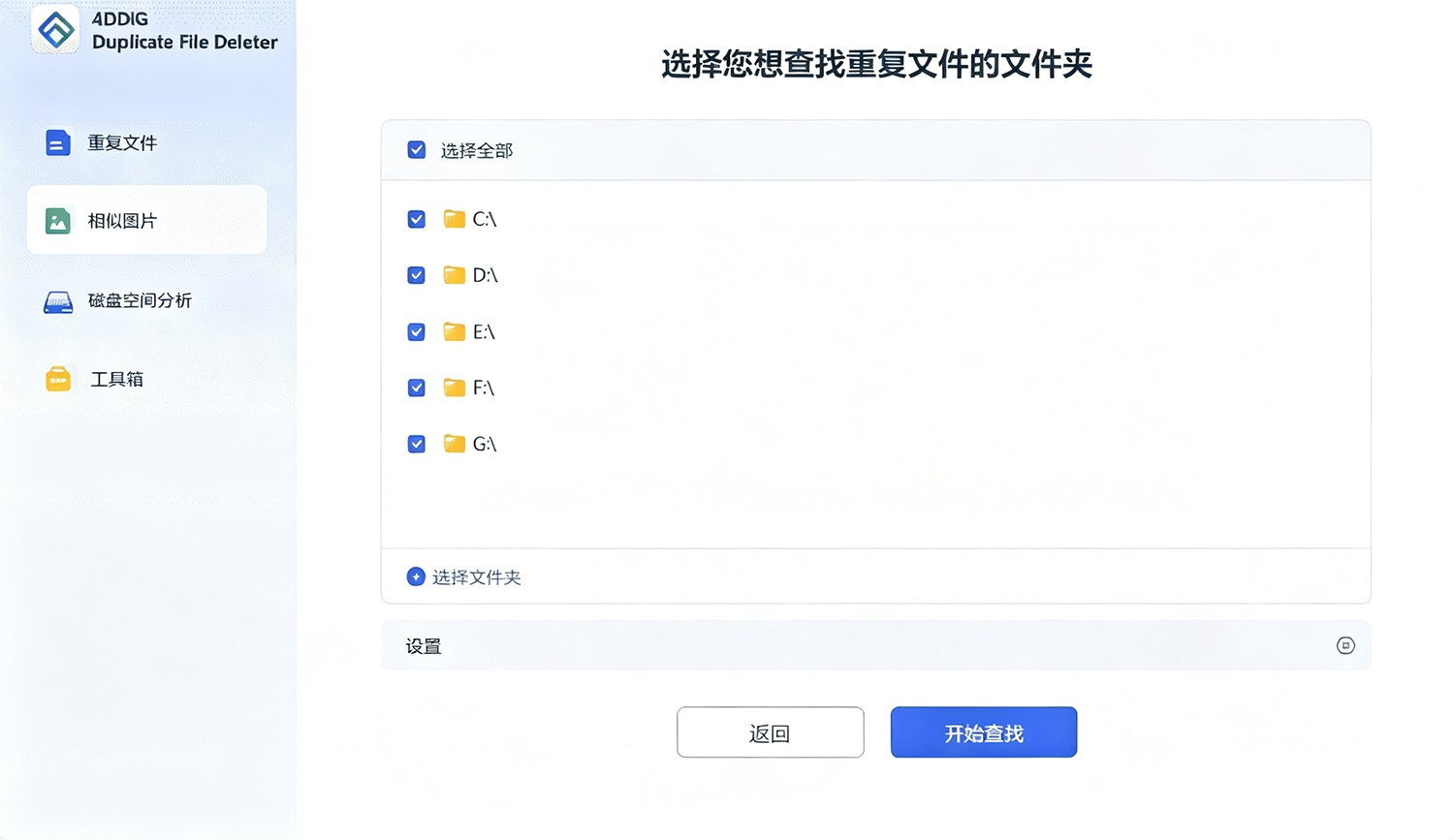
Task: Click the 开始查找 button
Action: pyautogui.click(x=984, y=732)
